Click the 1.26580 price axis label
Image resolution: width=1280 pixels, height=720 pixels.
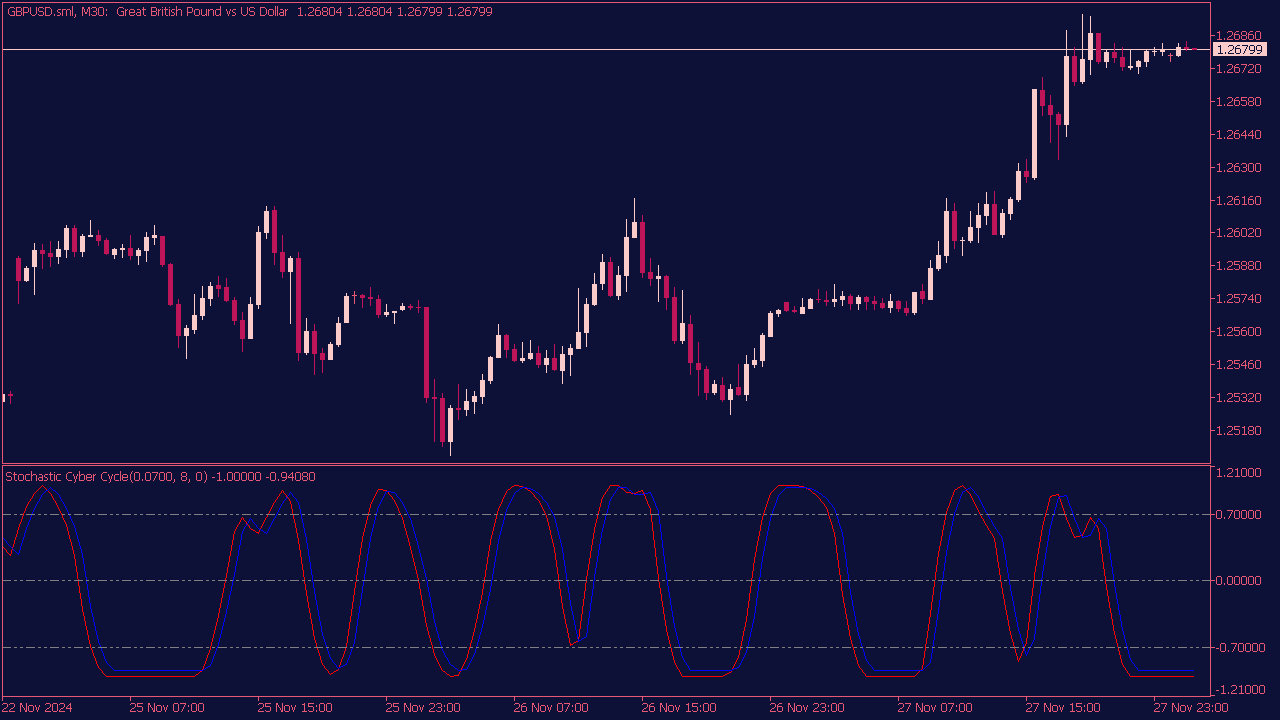pyautogui.click(x=1241, y=102)
